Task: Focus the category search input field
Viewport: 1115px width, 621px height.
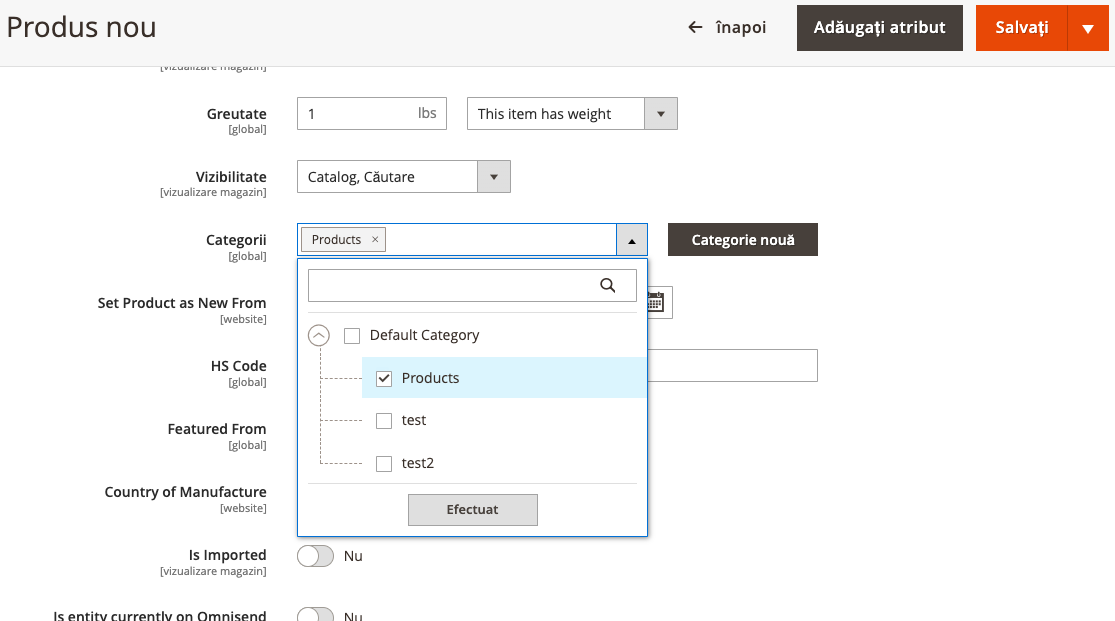Action: point(472,285)
